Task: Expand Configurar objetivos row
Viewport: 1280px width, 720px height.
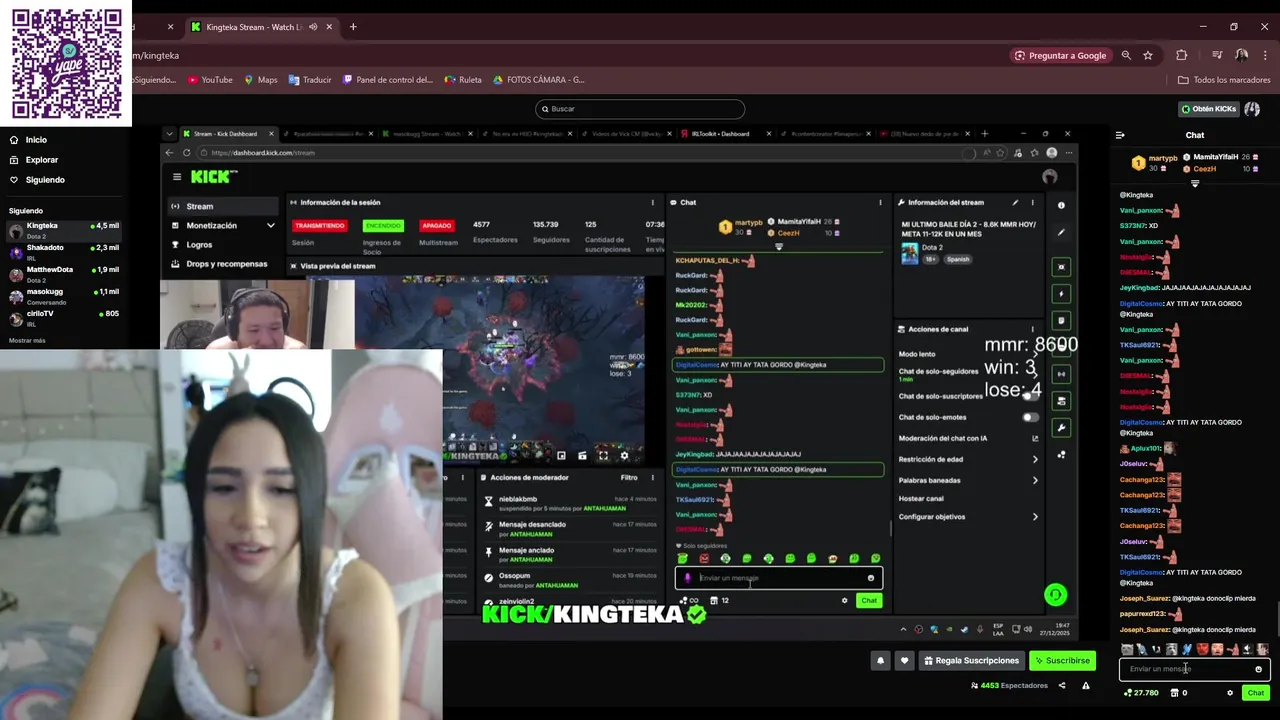Action: pyautogui.click(x=968, y=517)
